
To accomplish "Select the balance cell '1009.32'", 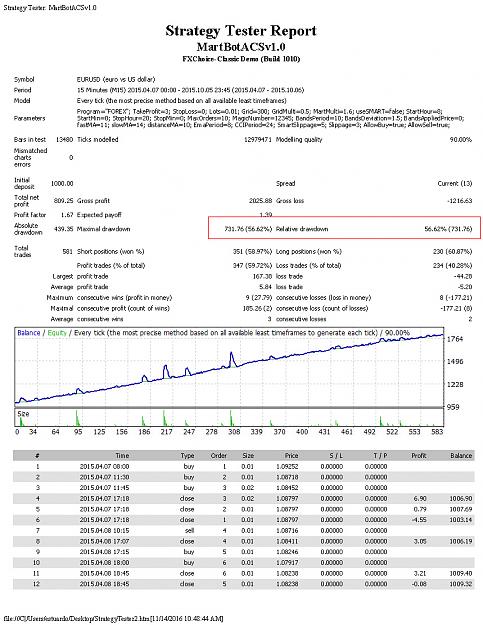I will tap(461, 584).
